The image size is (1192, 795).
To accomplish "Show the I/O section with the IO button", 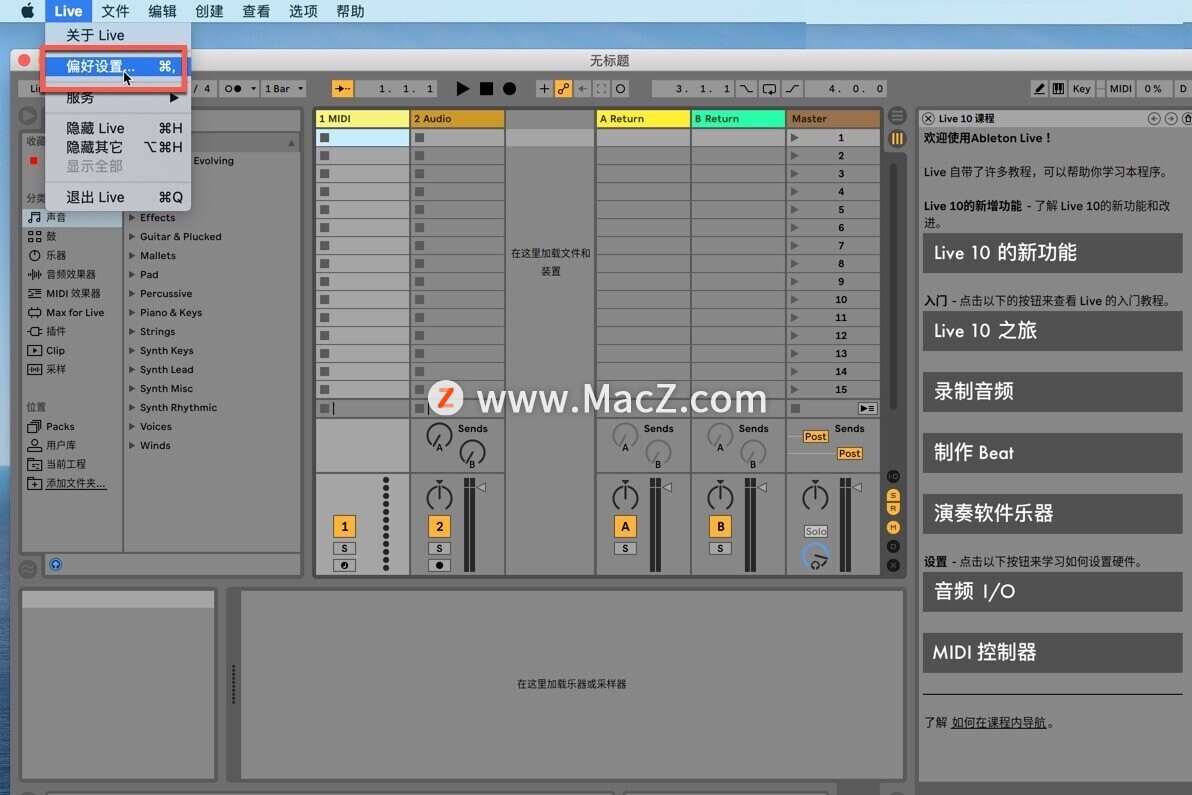I will 893,476.
